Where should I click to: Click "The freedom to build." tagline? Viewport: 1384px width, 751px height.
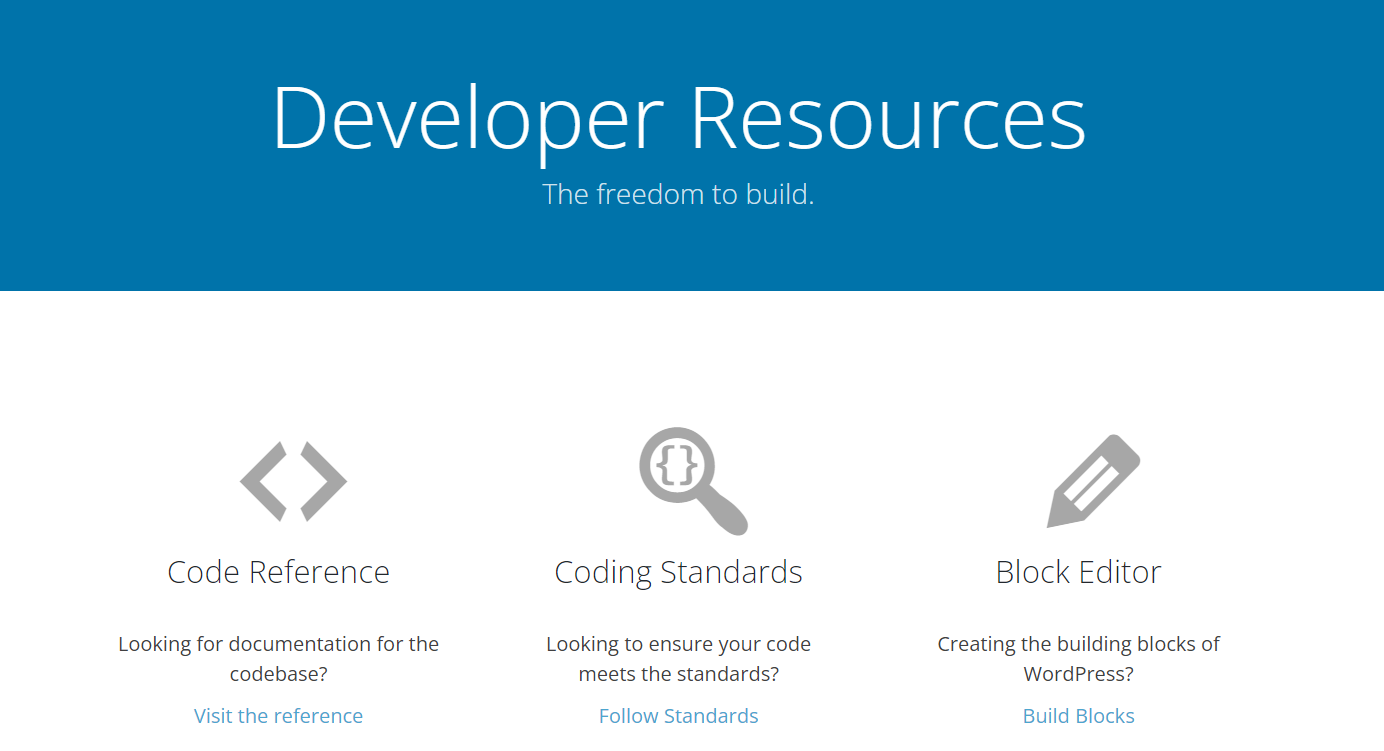[x=678, y=194]
